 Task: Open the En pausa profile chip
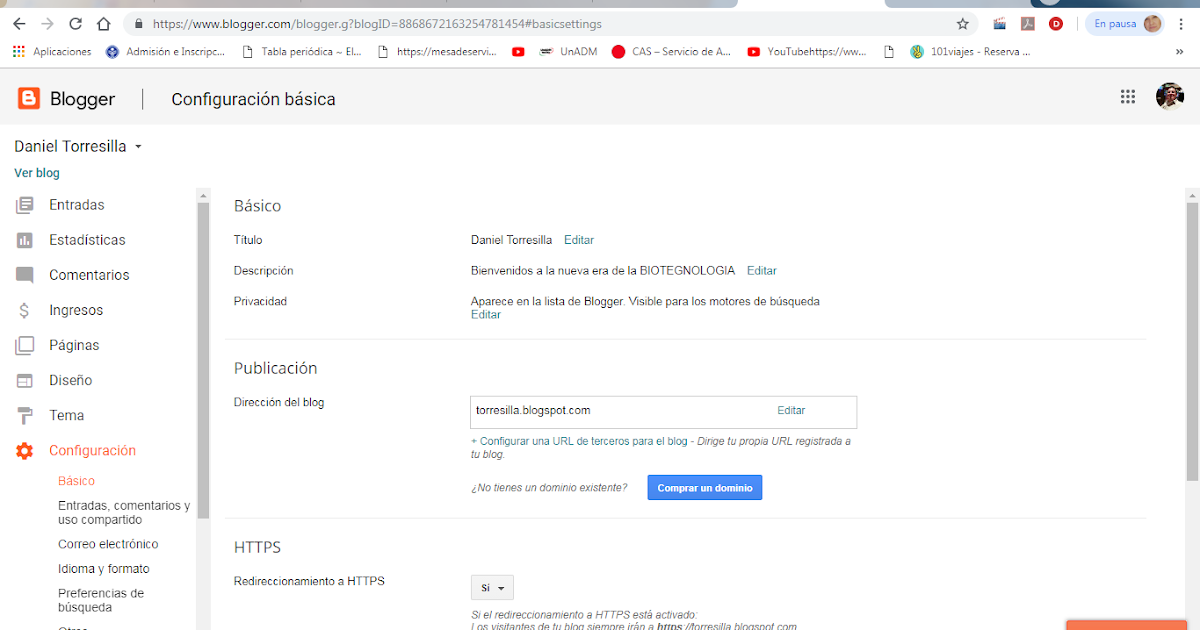(x=1126, y=23)
